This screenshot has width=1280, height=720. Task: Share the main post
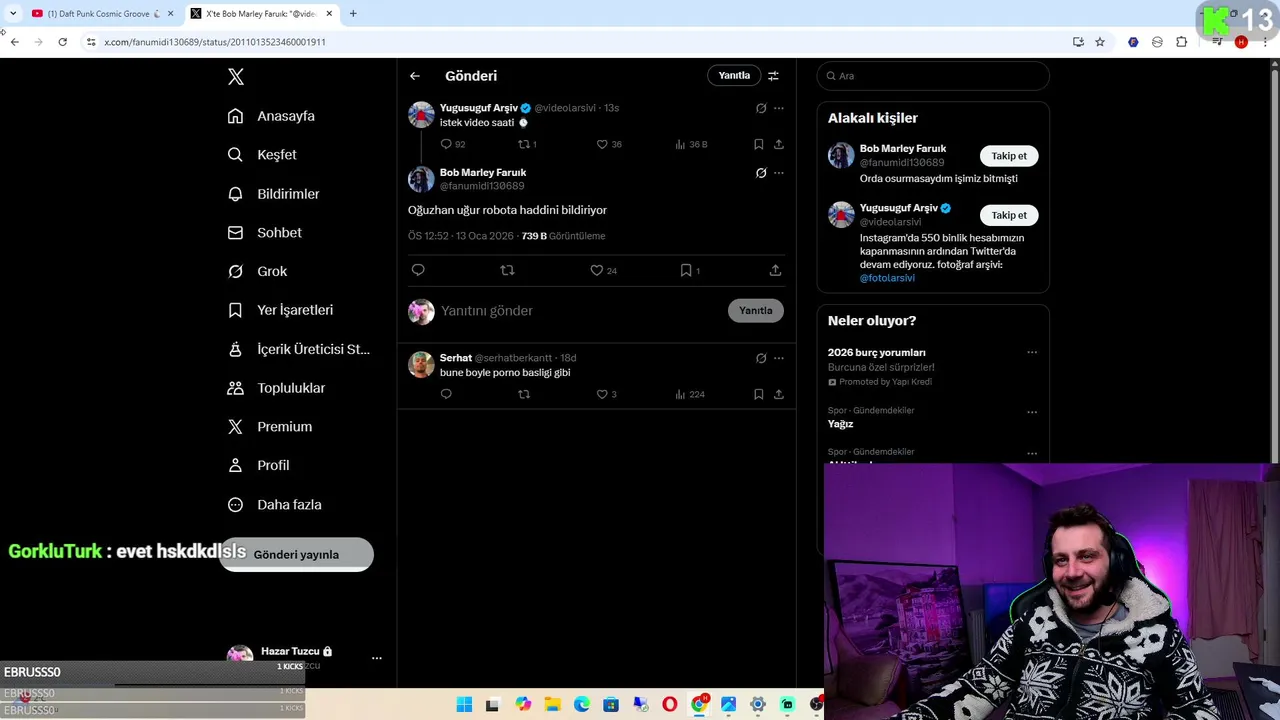coord(775,270)
